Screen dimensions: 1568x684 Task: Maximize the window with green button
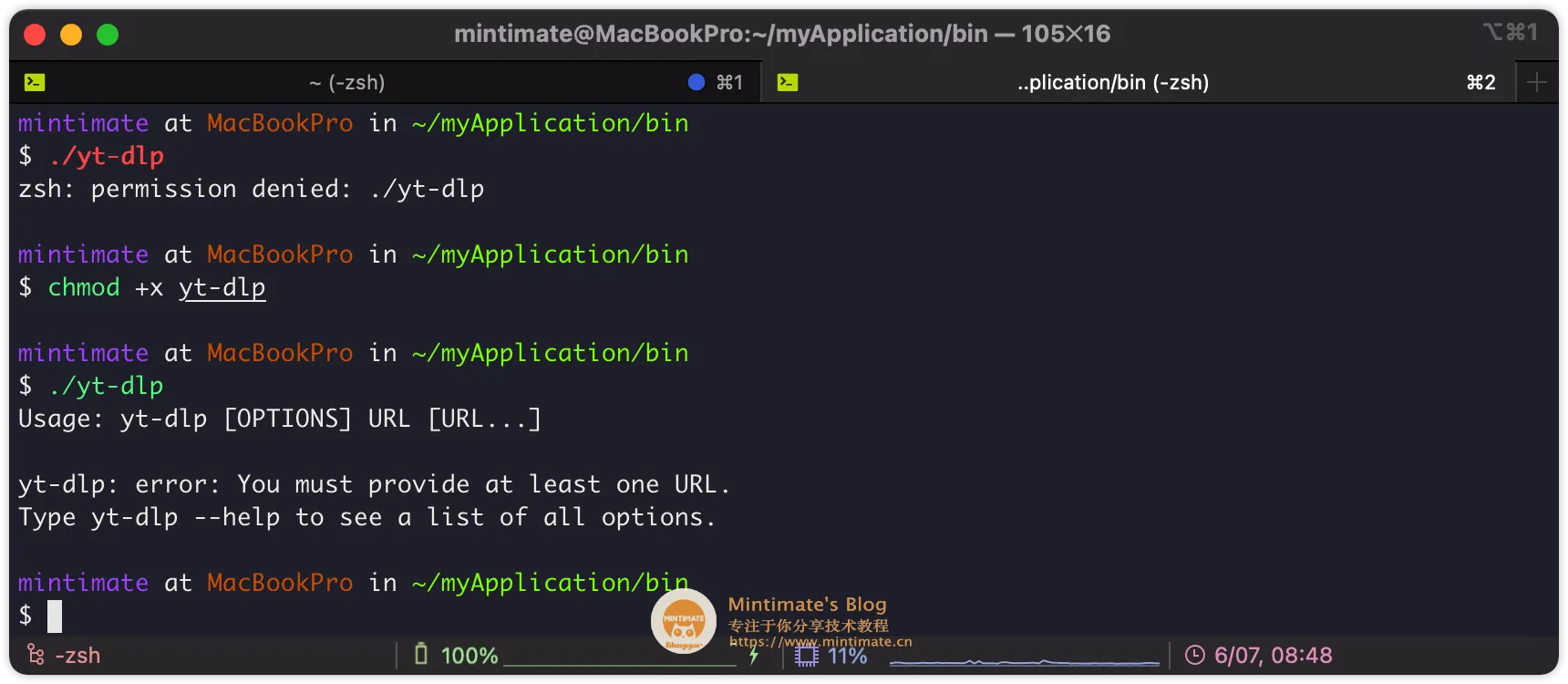click(x=108, y=35)
